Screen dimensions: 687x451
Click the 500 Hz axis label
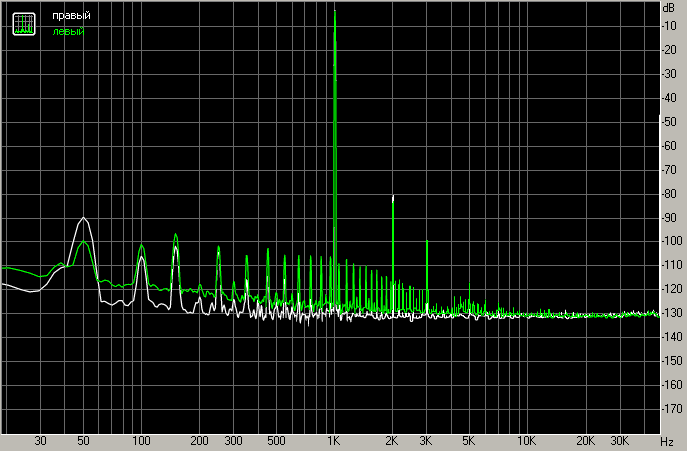276,440
